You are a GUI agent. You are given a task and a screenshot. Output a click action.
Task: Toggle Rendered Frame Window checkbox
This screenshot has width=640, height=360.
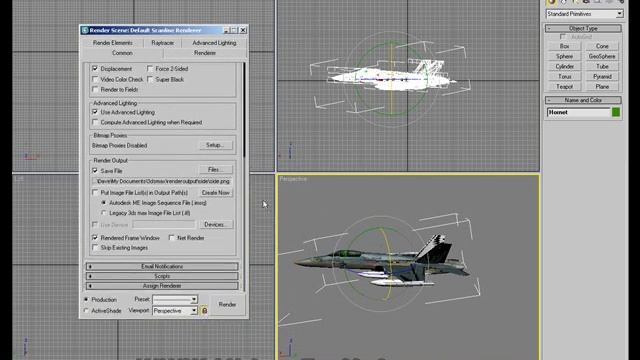coord(95,238)
